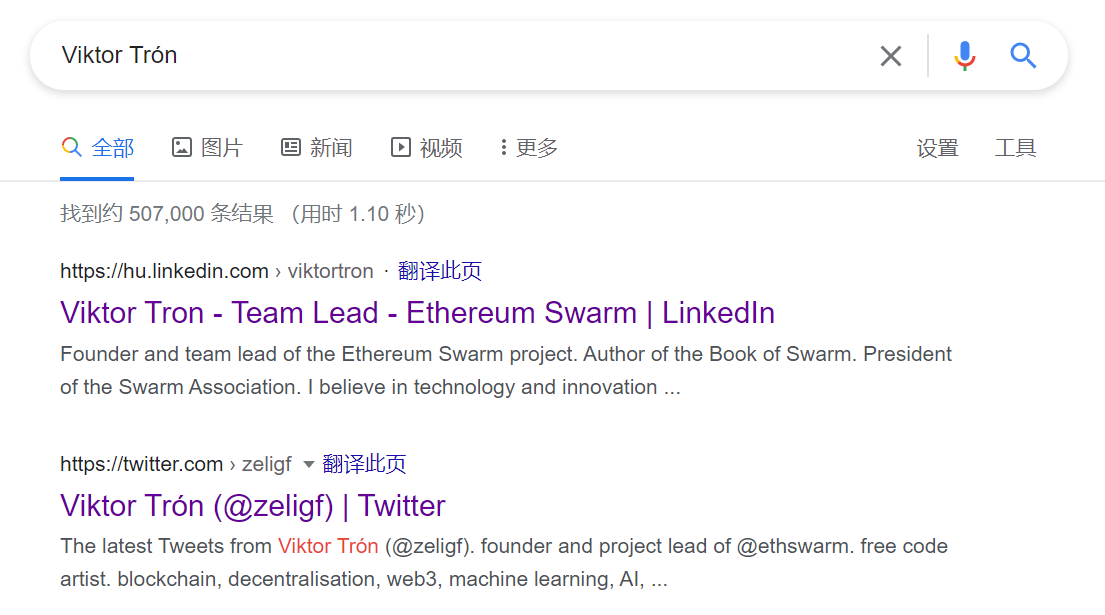The width and height of the screenshot is (1105, 615).
Task: Switch to the 图片 images tab
Action: point(221,148)
